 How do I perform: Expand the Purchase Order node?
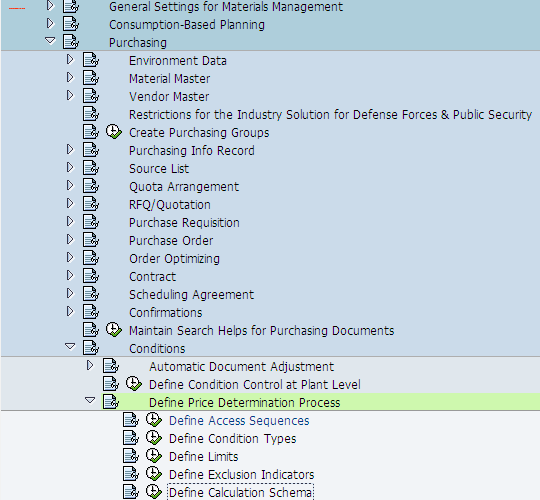click(70, 239)
